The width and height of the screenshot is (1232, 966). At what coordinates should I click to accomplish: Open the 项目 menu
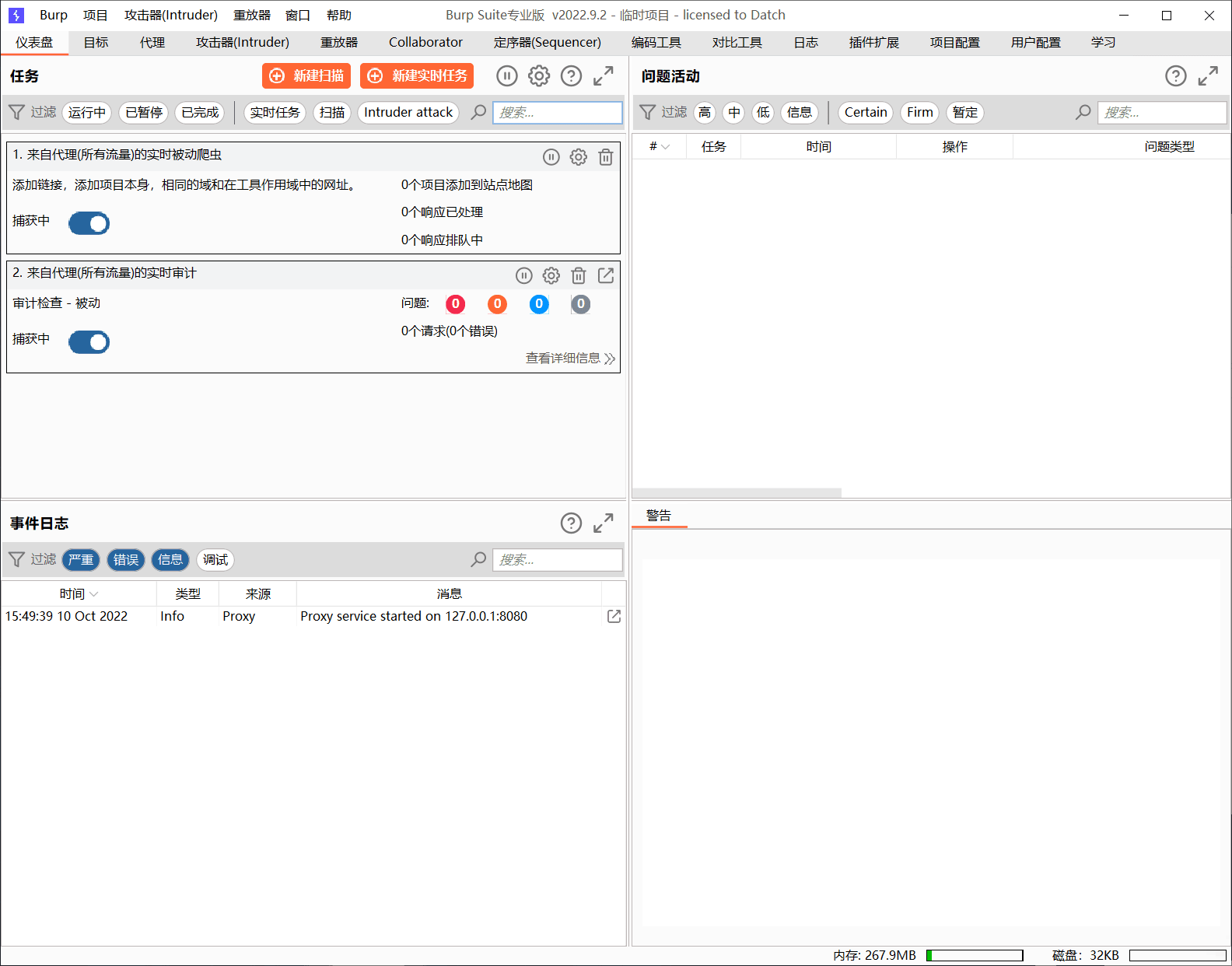pyautogui.click(x=96, y=15)
